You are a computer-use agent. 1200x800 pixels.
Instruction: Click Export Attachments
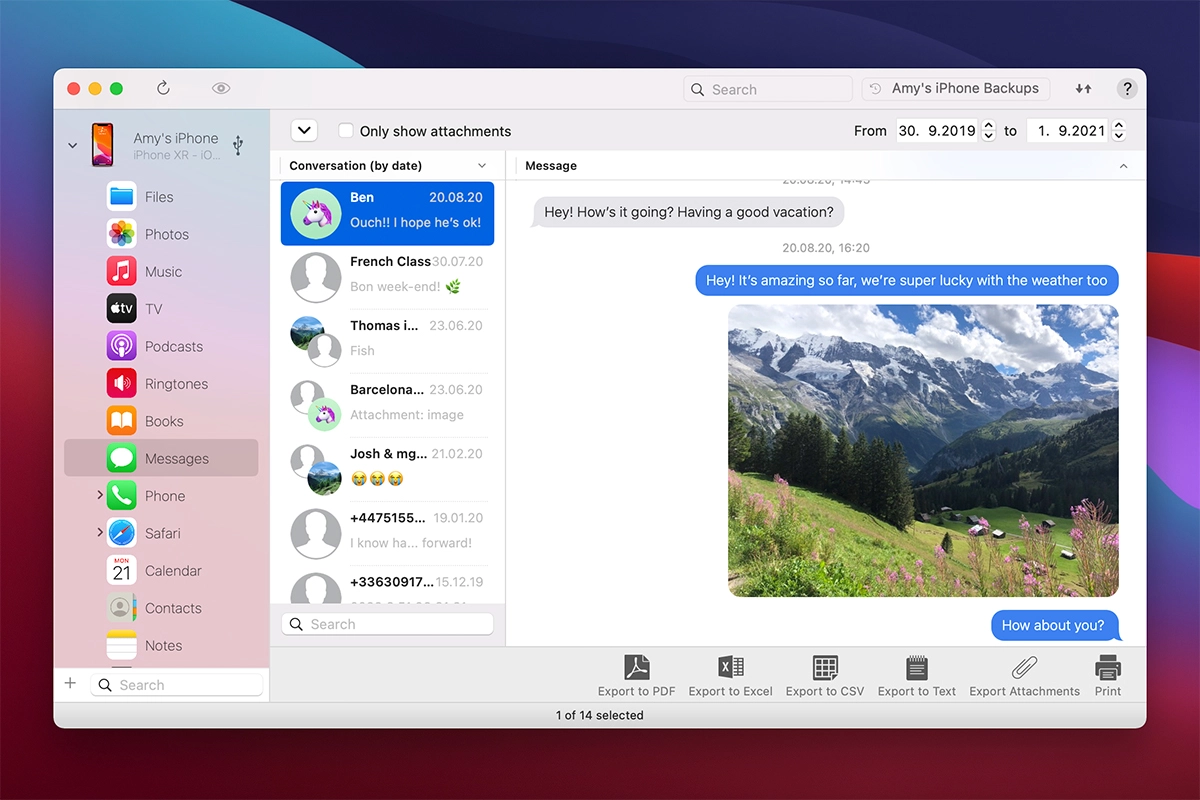coord(1024,675)
